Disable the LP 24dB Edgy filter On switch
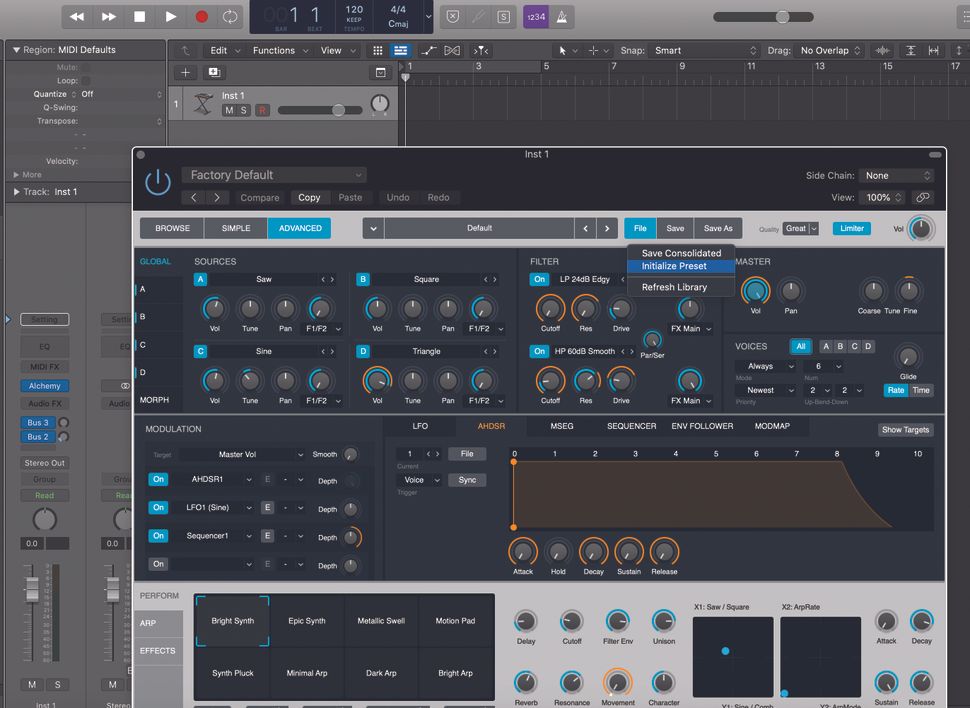The width and height of the screenshot is (970, 708). click(538, 279)
